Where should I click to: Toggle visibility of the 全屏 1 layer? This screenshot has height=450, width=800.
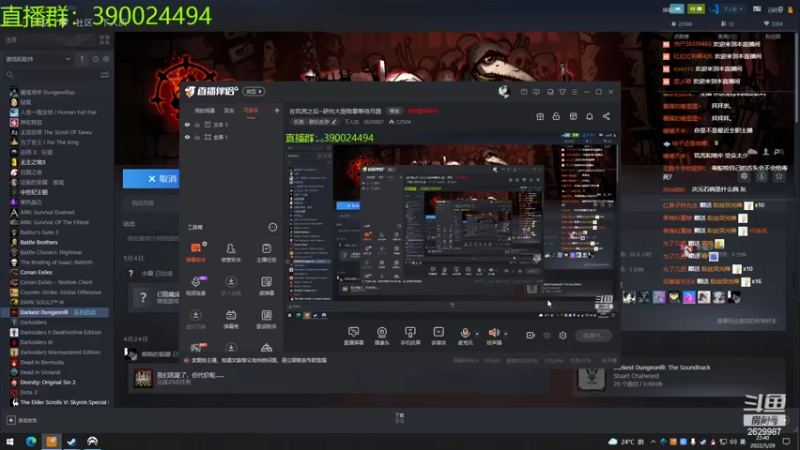click(187, 137)
